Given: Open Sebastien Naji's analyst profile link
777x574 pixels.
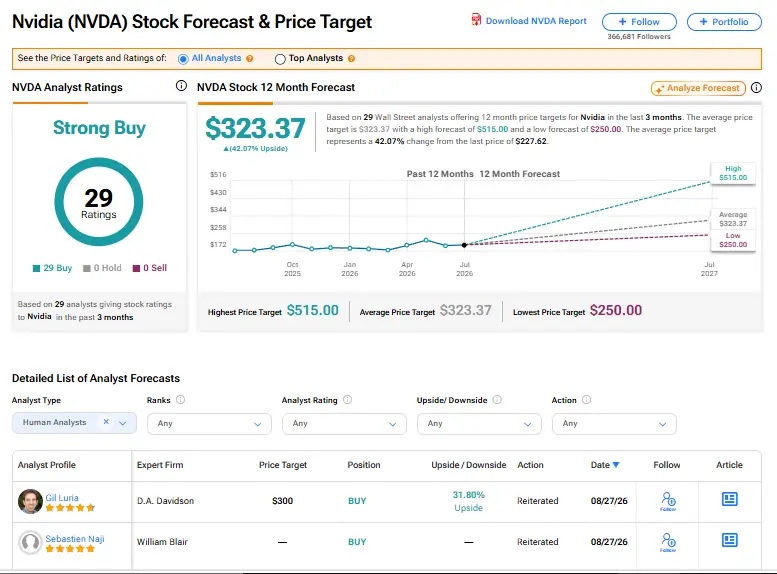Looking at the screenshot, I should point(75,539).
